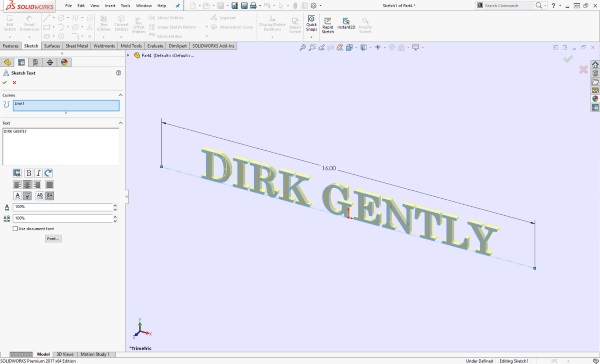The height and width of the screenshot is (364, 600).
Task: Open the FeatureManager design tree tab
Action: (x=7, y=62)
